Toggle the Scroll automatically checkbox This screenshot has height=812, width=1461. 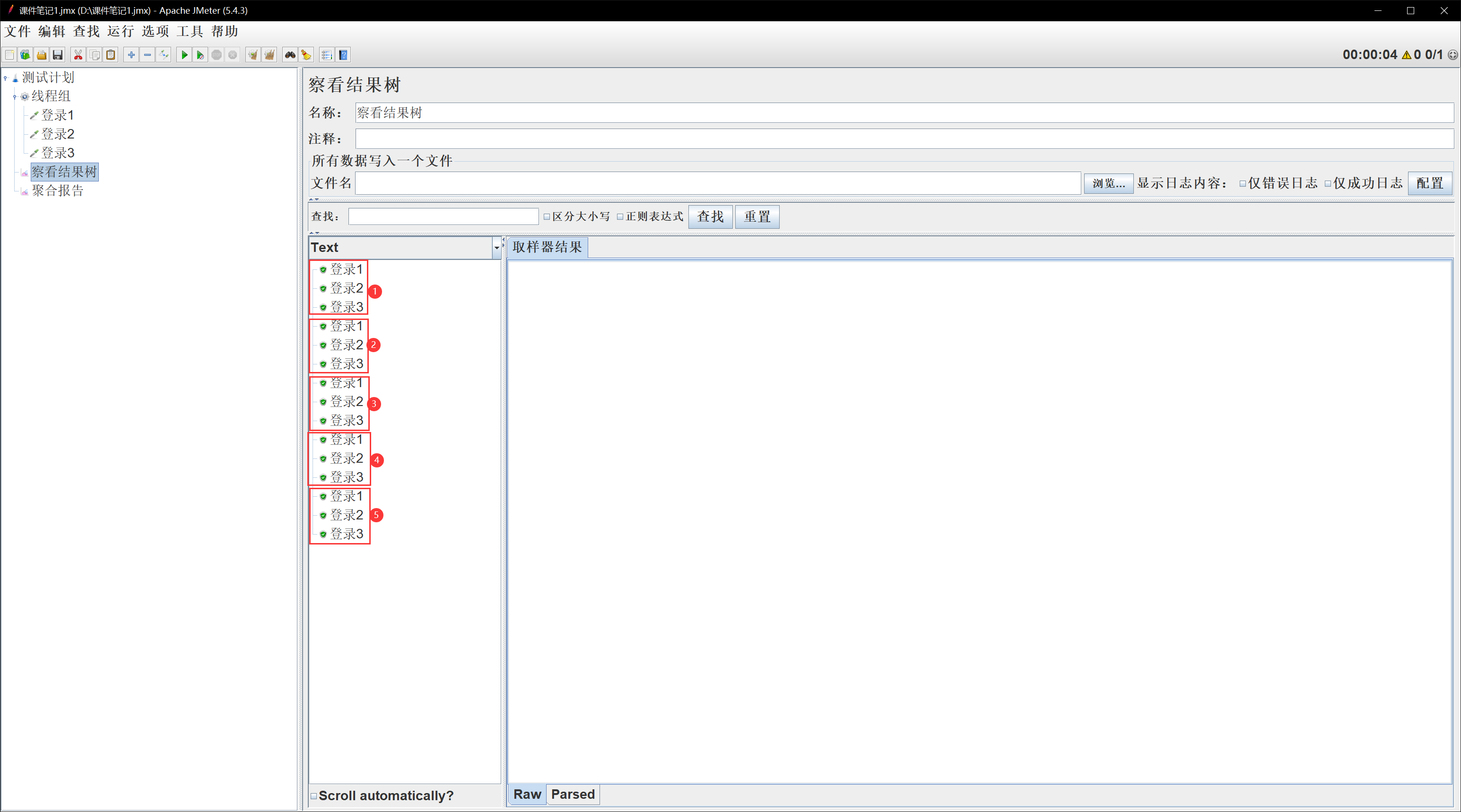click(x=313, y=795)
